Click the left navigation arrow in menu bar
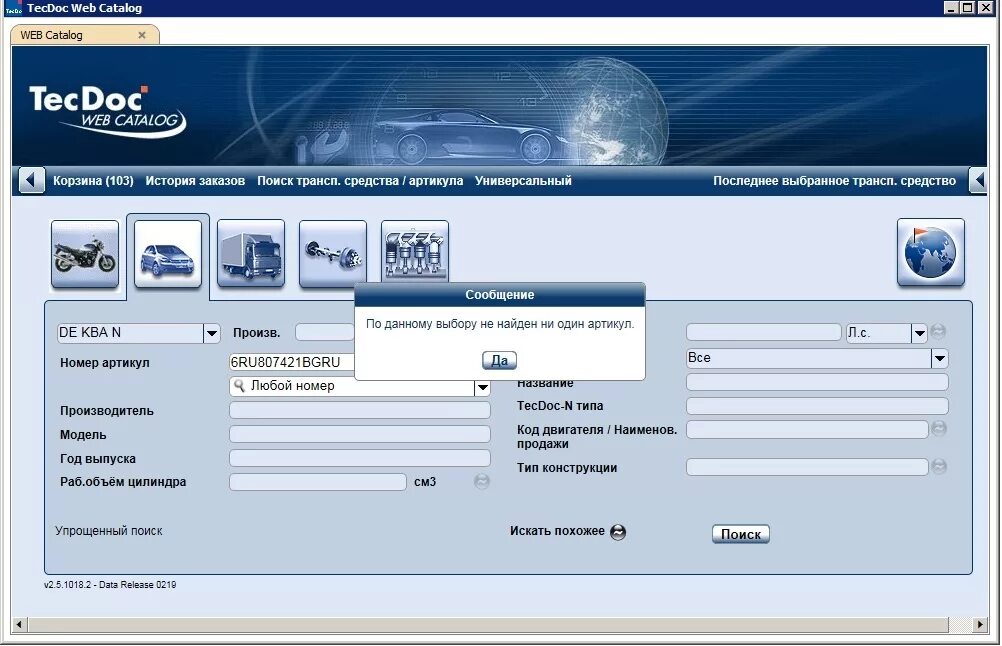The height and width of the screenshot is (646, 1002). pos(31,181)
